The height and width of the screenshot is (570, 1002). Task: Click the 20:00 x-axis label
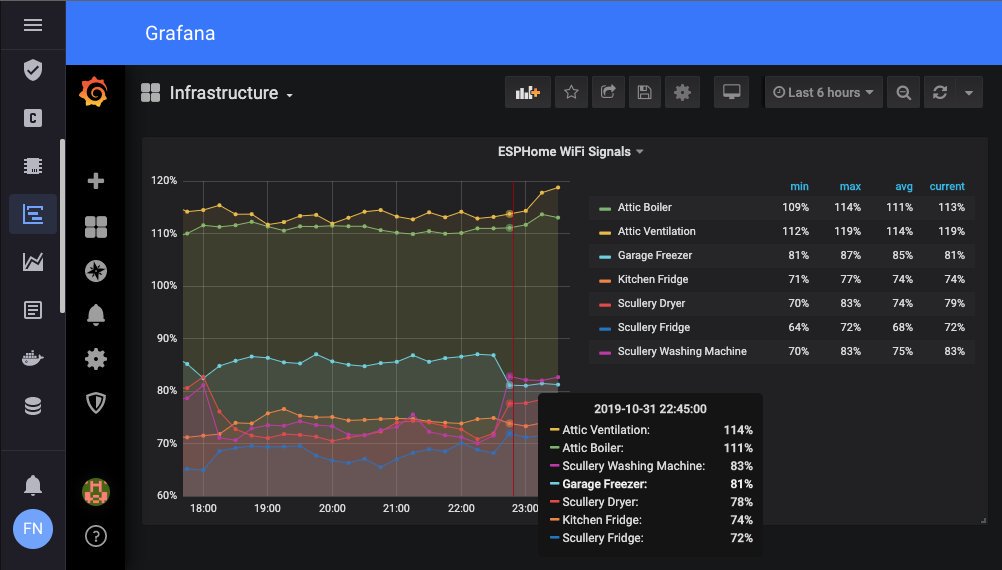[332, 509]
